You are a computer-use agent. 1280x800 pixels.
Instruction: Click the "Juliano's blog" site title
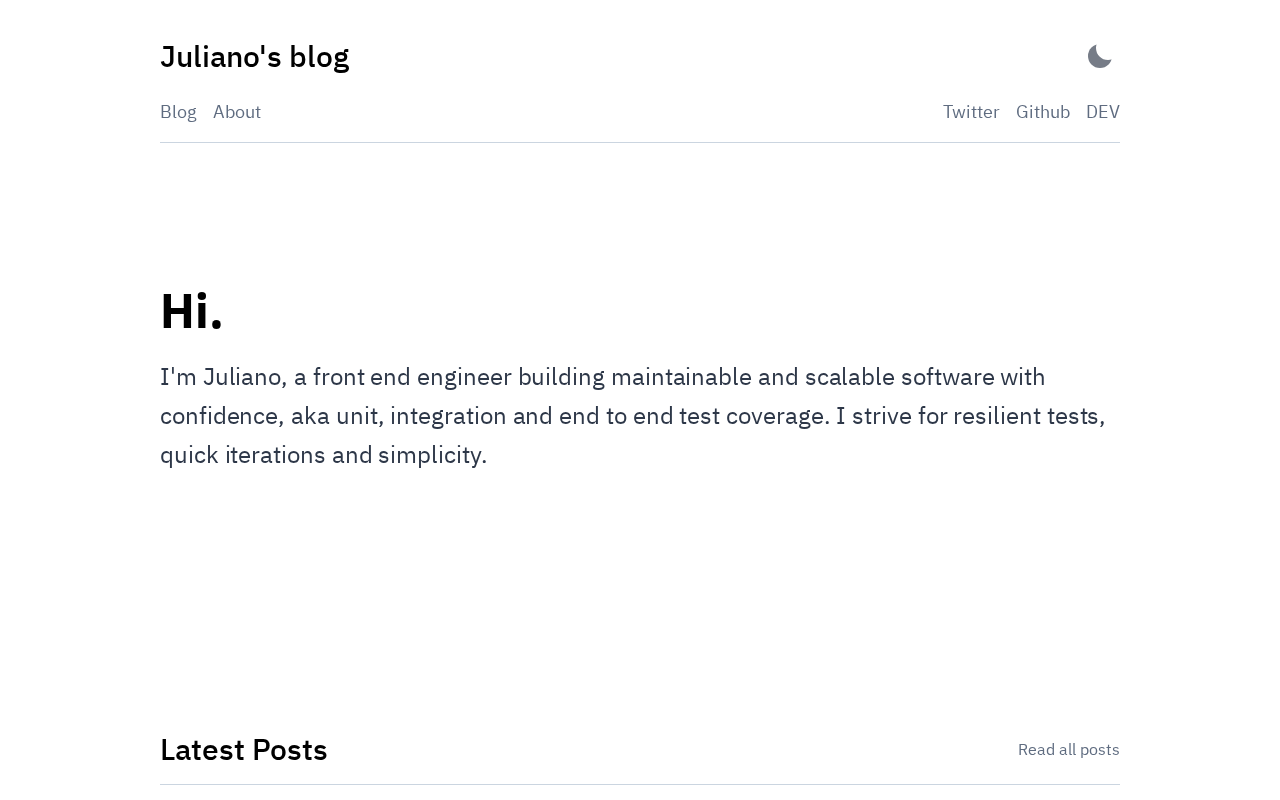[x=254, y=57]
